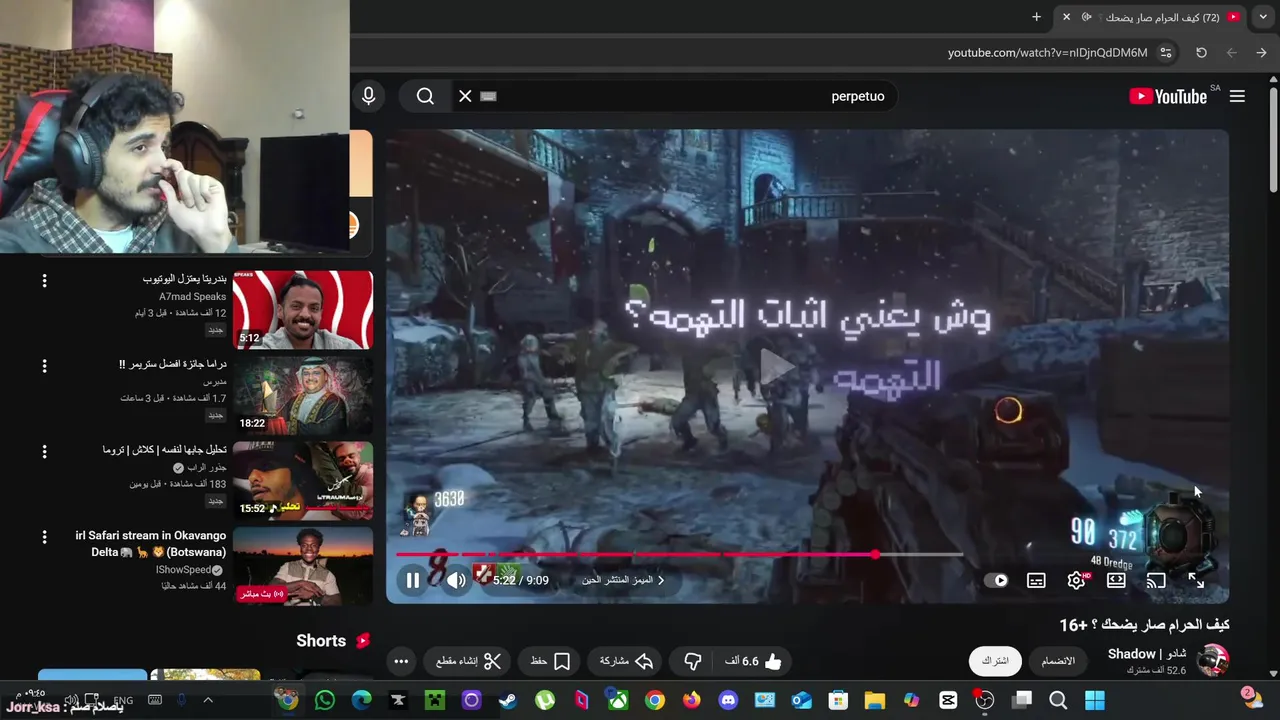Open Discord from the taskbar
This screenshot has height=720, width=1280.
[x=728, y=700]
